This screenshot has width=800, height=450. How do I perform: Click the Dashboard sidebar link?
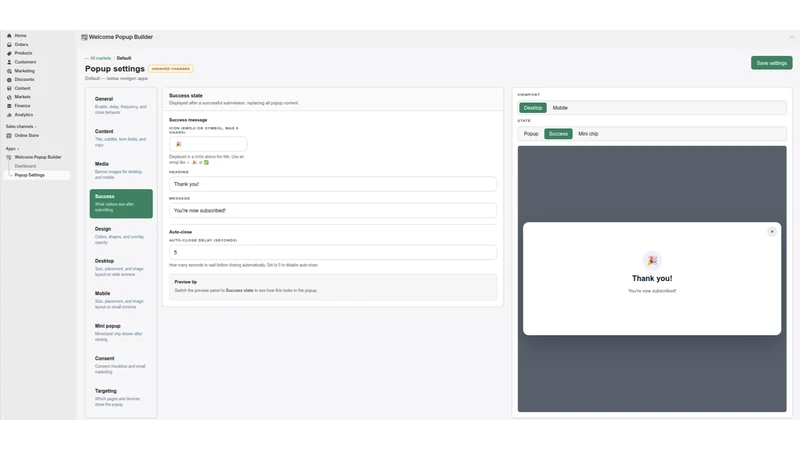coord(25,166)
